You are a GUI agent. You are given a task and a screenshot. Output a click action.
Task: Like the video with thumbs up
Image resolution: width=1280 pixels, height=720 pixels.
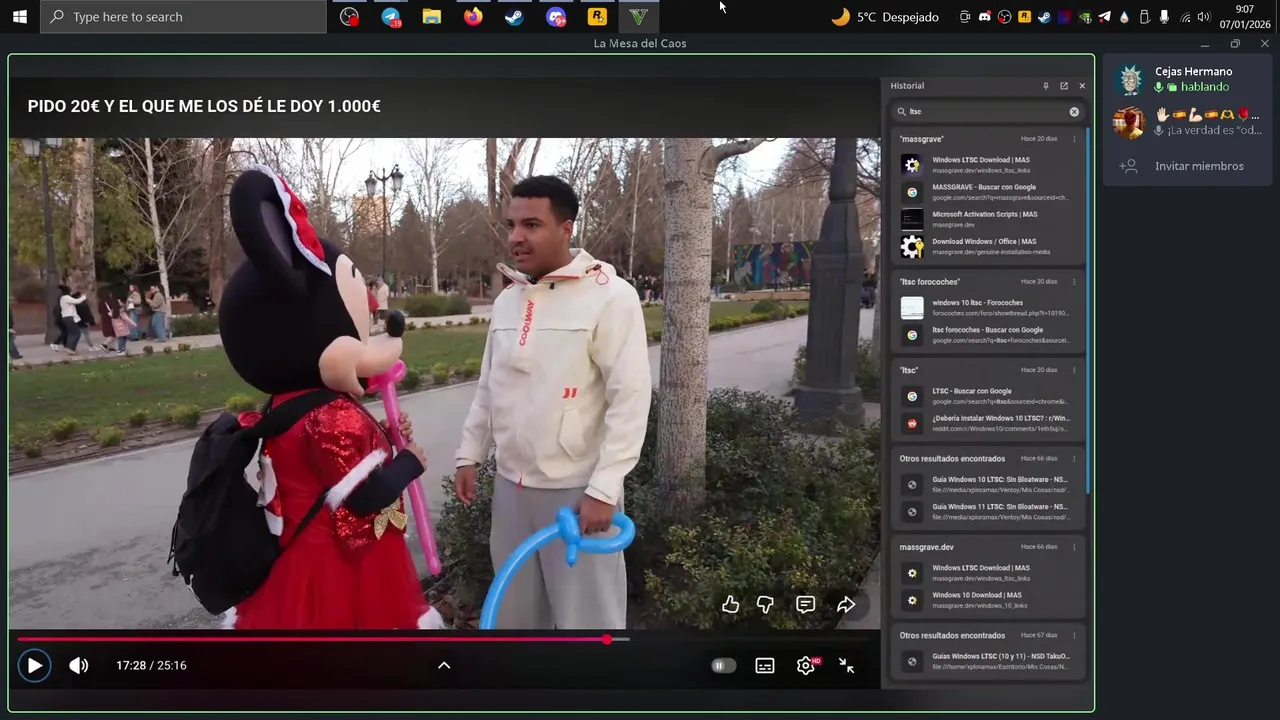(x=731, y=604)
